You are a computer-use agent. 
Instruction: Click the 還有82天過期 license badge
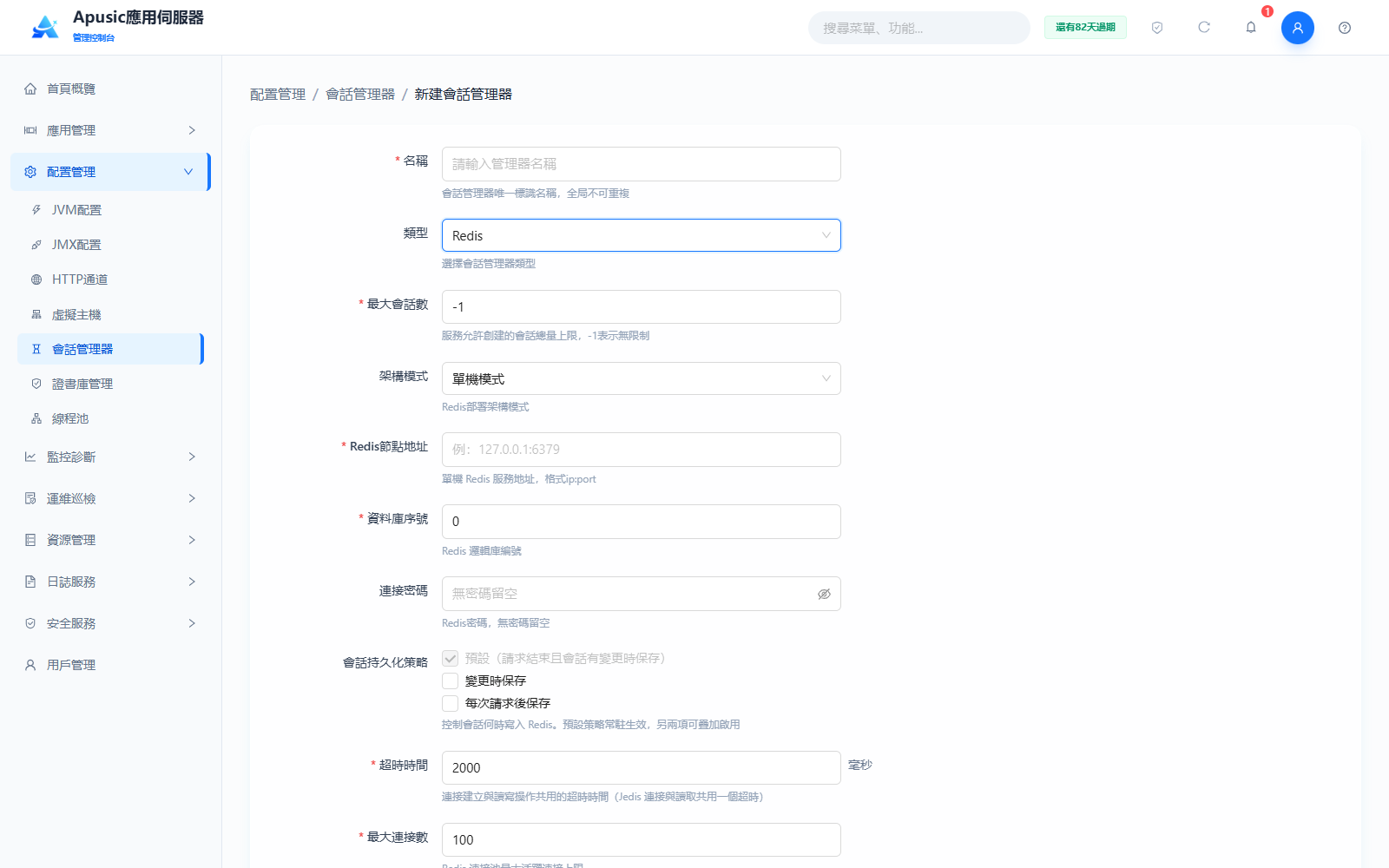click(1085, 28)
